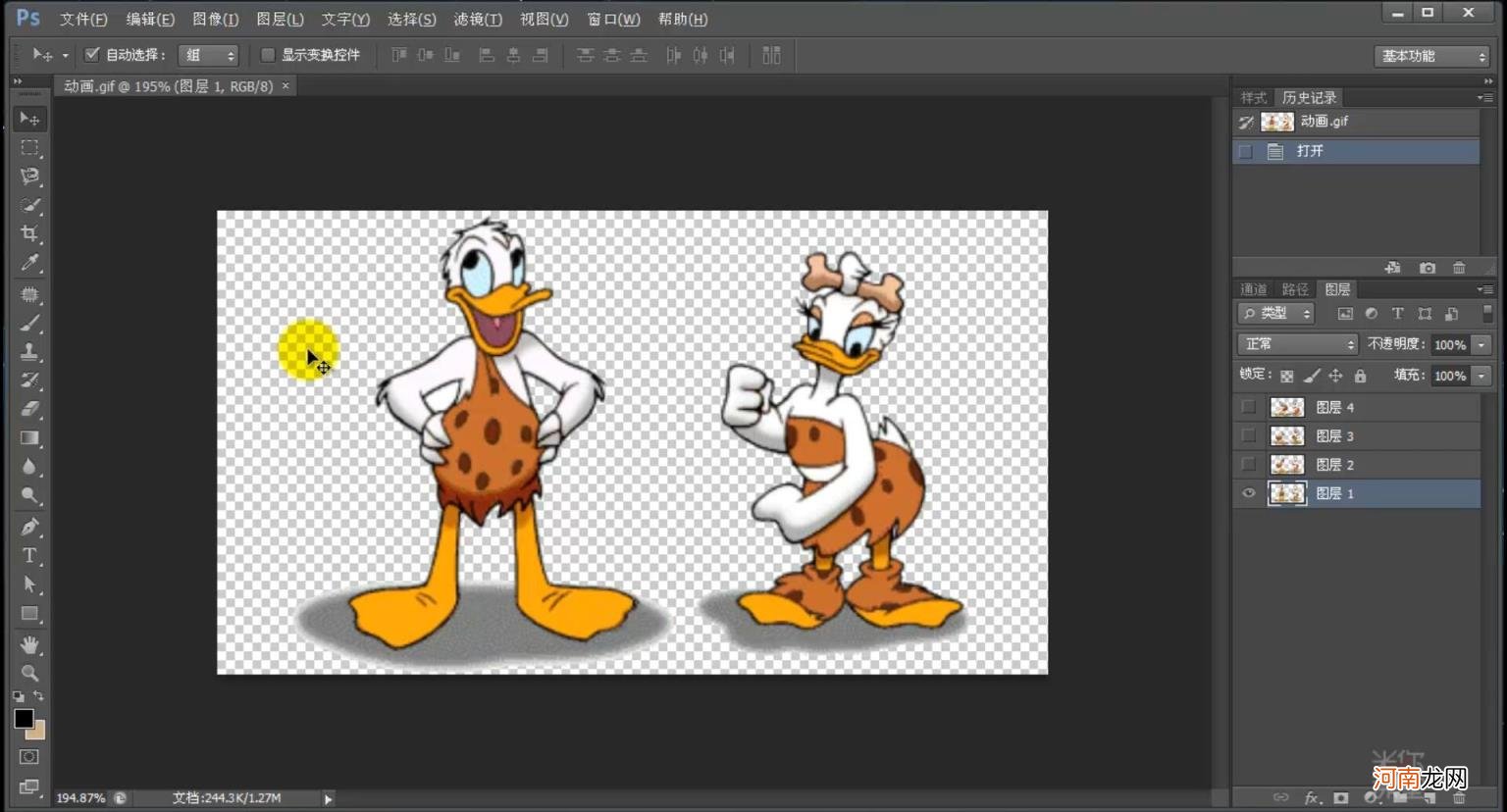This screenshot has height=812, width=1507.
Task: Change the screen mode
Action: tap(29, 787)
